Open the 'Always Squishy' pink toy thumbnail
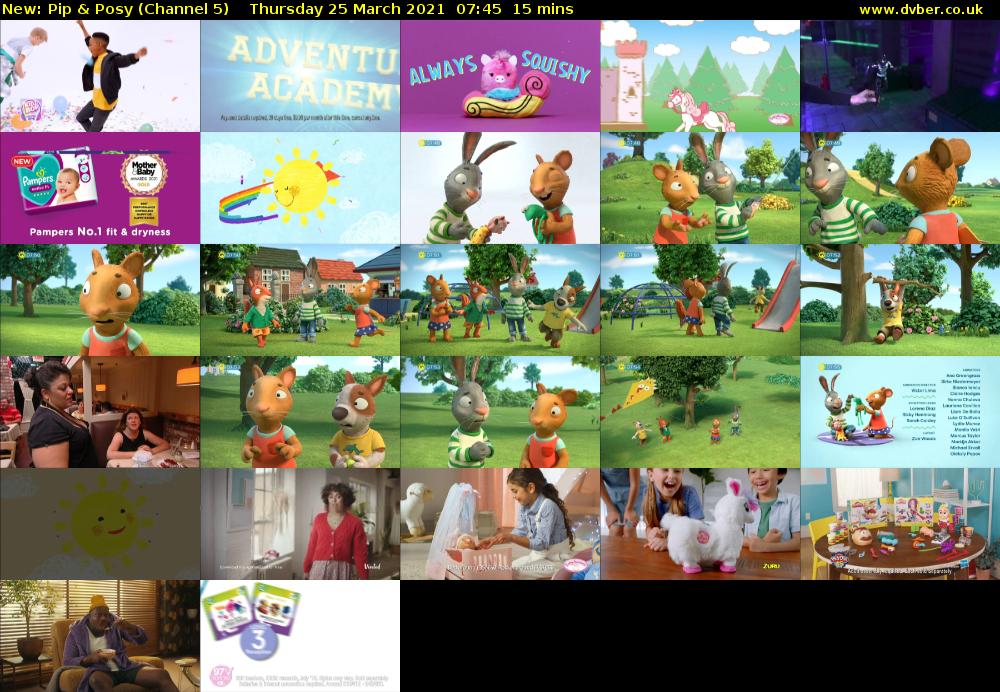 (x=500, y=76)
